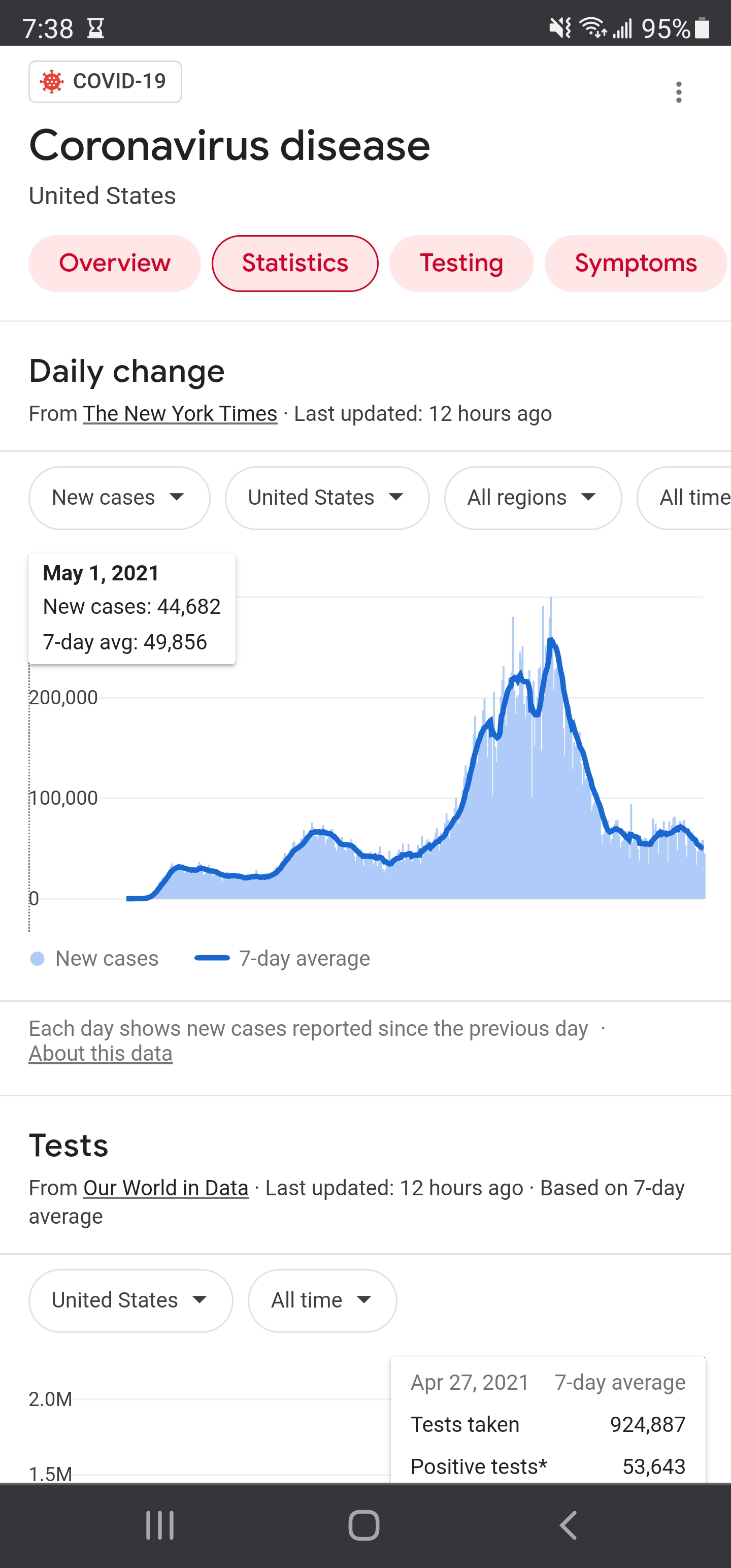Open the About this data link
The image size is (731, 1568).
point(101,1054)
